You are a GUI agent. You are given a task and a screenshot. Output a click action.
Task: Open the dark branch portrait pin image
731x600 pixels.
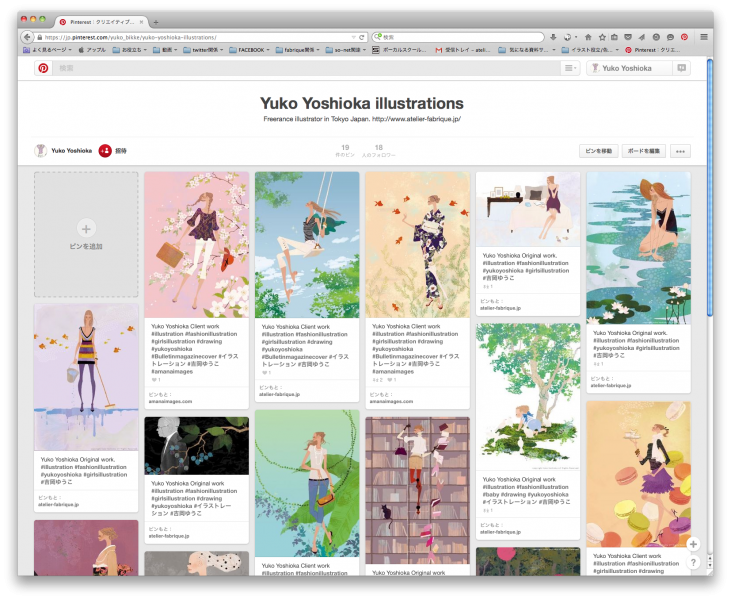click(x=196, y=446)
